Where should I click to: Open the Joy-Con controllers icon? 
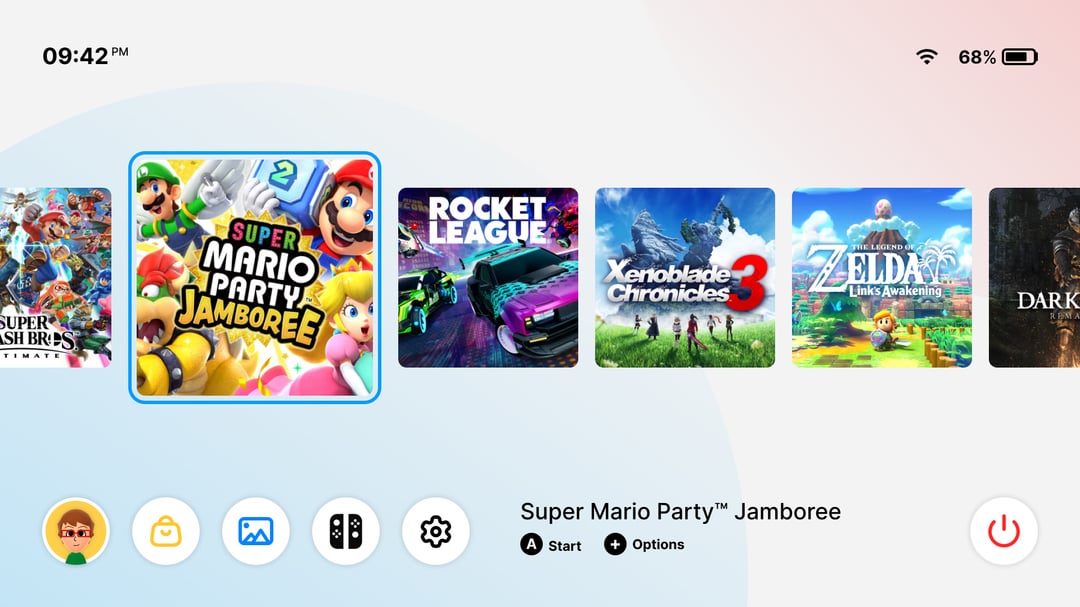point(346,531)
